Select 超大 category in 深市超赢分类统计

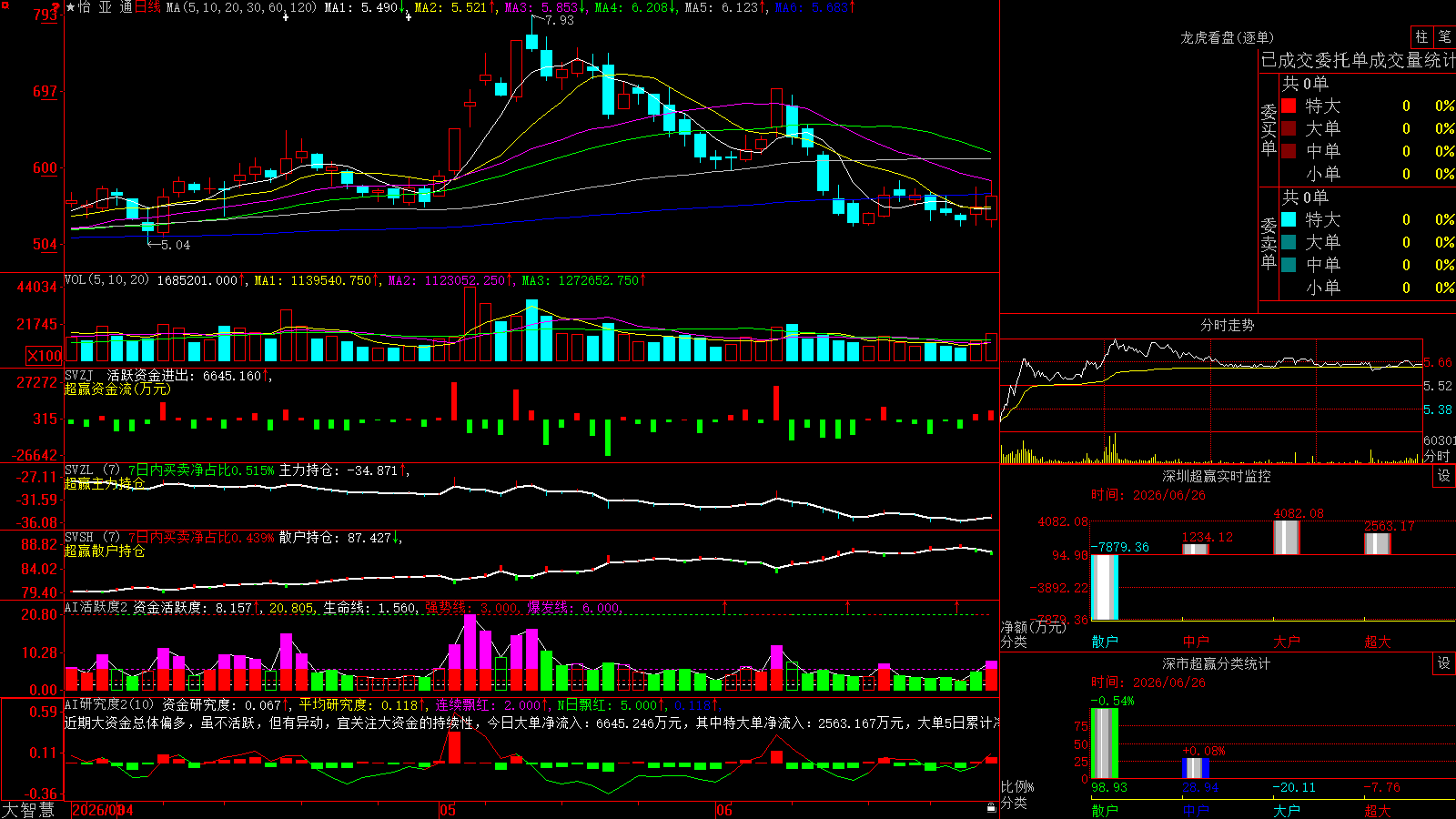point(1378,811)
